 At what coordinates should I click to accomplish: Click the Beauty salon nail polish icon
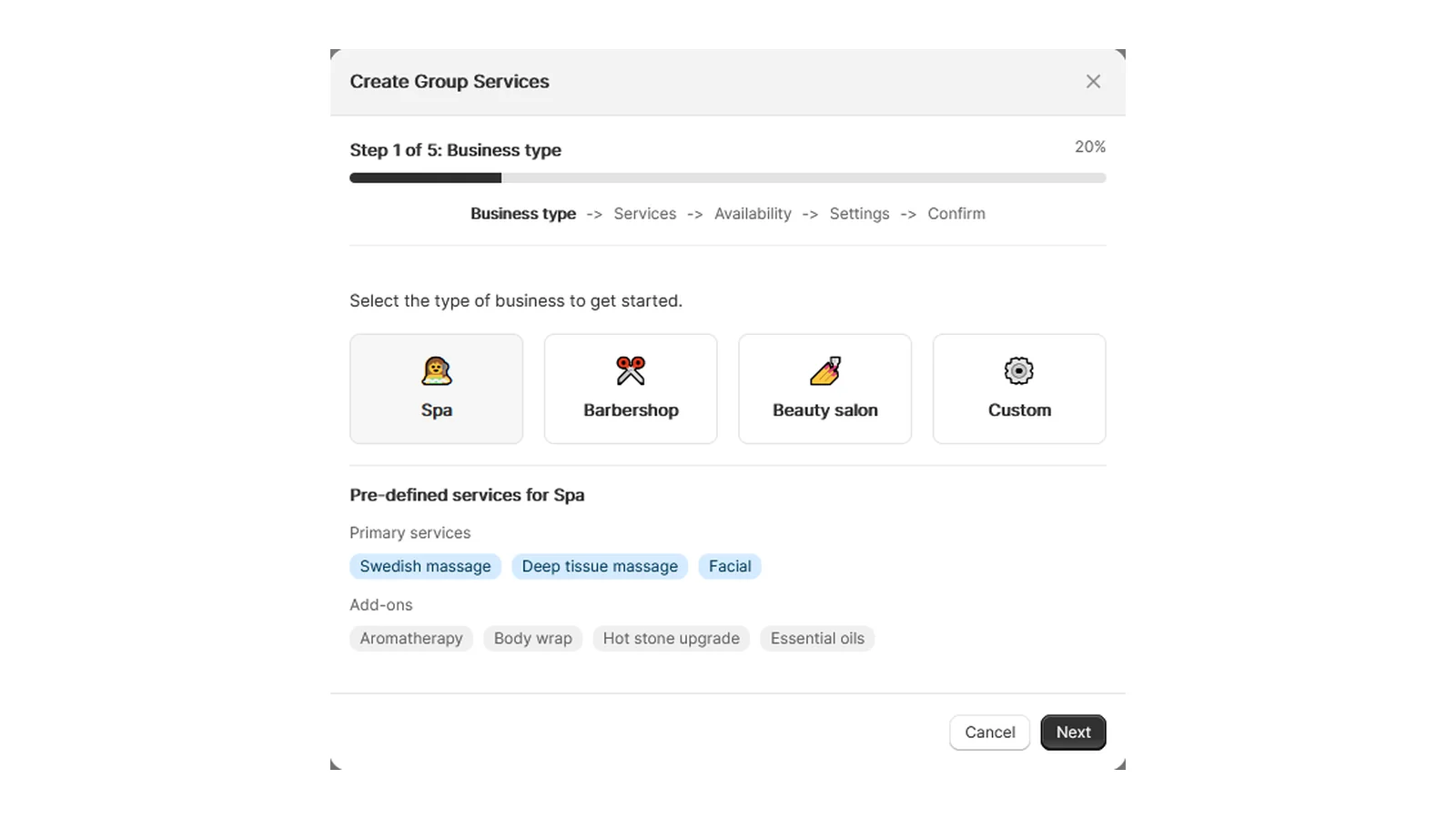[824, 370]
